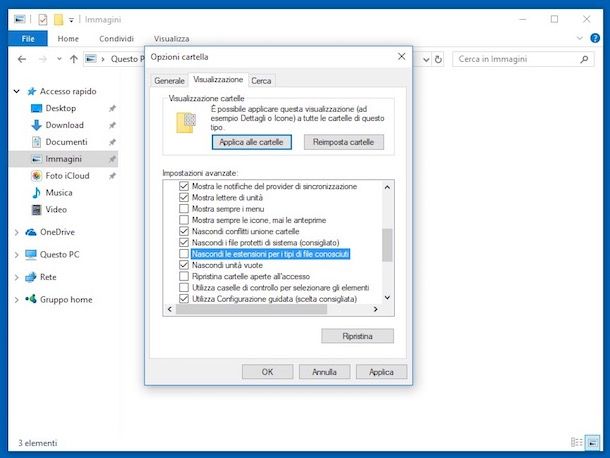Click the OneDrive cloud icon
610x458 pixels.
[x=31, y=232]
